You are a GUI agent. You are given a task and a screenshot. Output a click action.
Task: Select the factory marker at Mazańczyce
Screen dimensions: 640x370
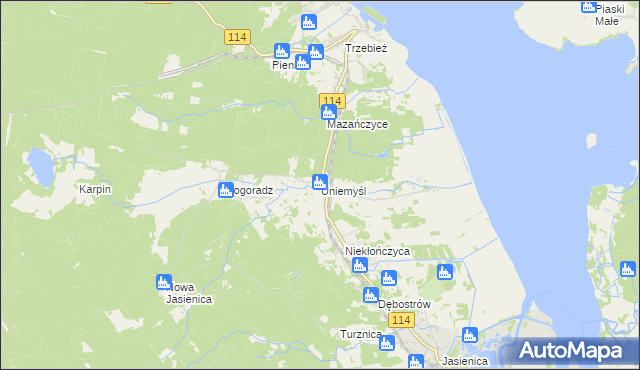329,112
